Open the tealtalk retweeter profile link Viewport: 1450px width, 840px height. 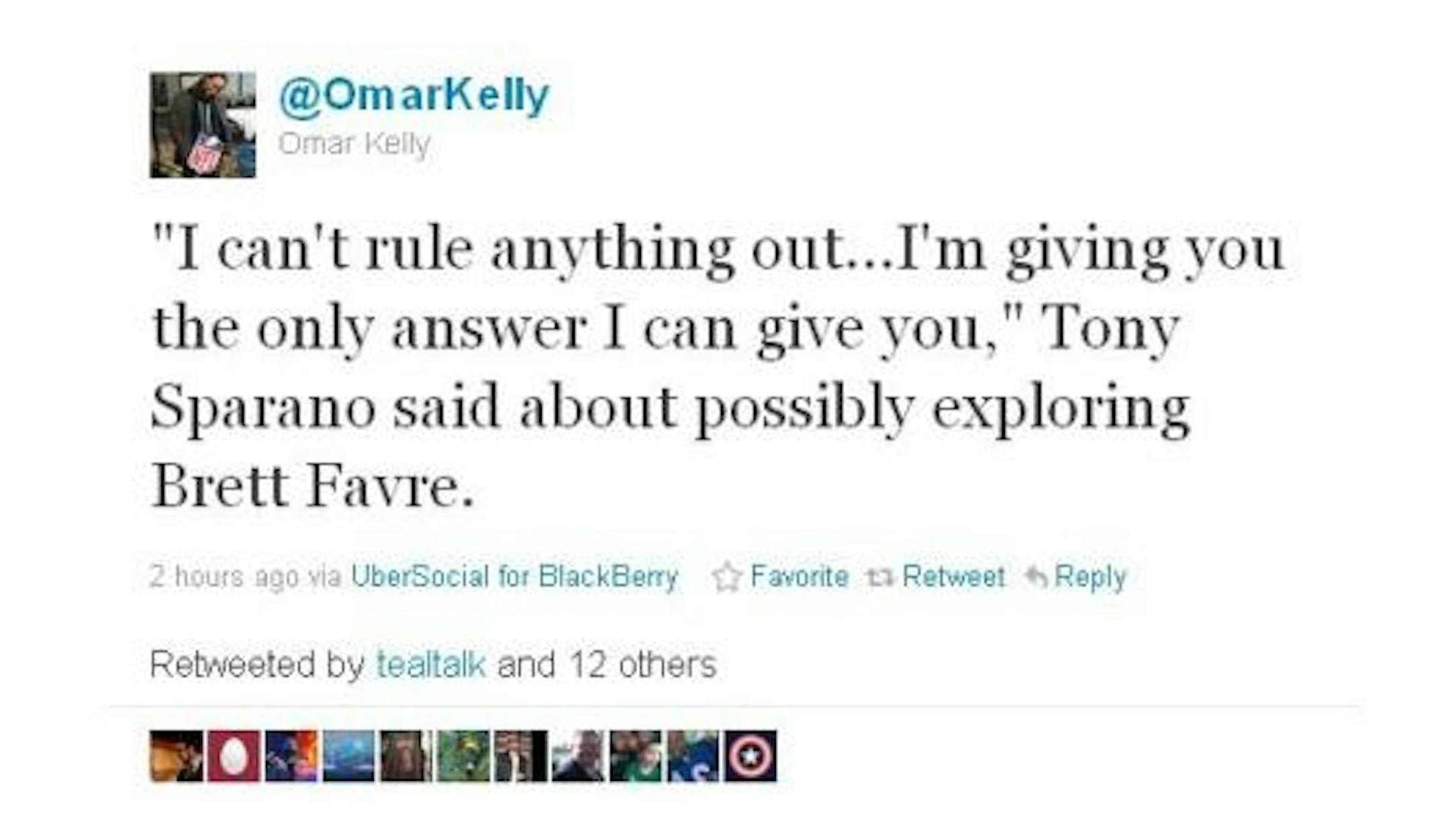(431, 664)
